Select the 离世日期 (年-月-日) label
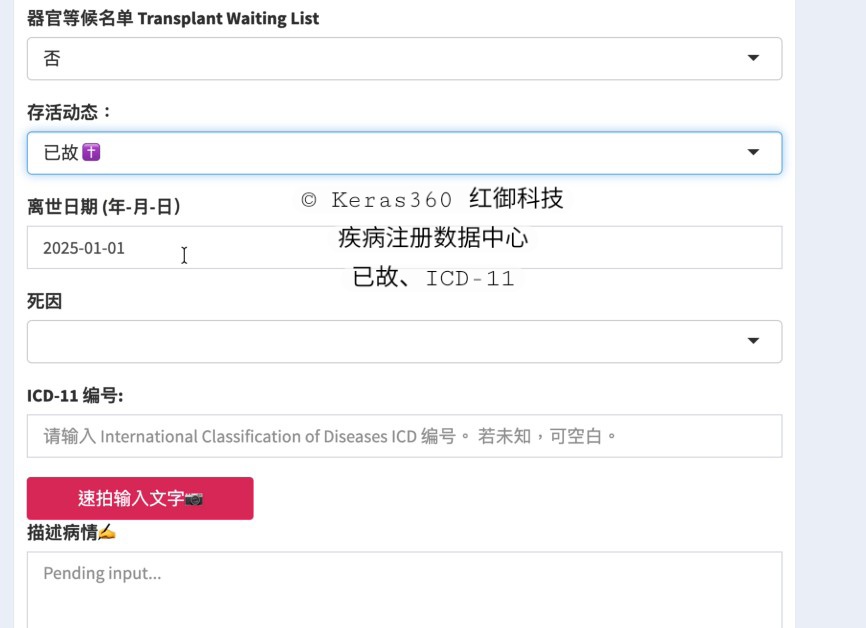866x628 pixels. (x=103, y=207)
